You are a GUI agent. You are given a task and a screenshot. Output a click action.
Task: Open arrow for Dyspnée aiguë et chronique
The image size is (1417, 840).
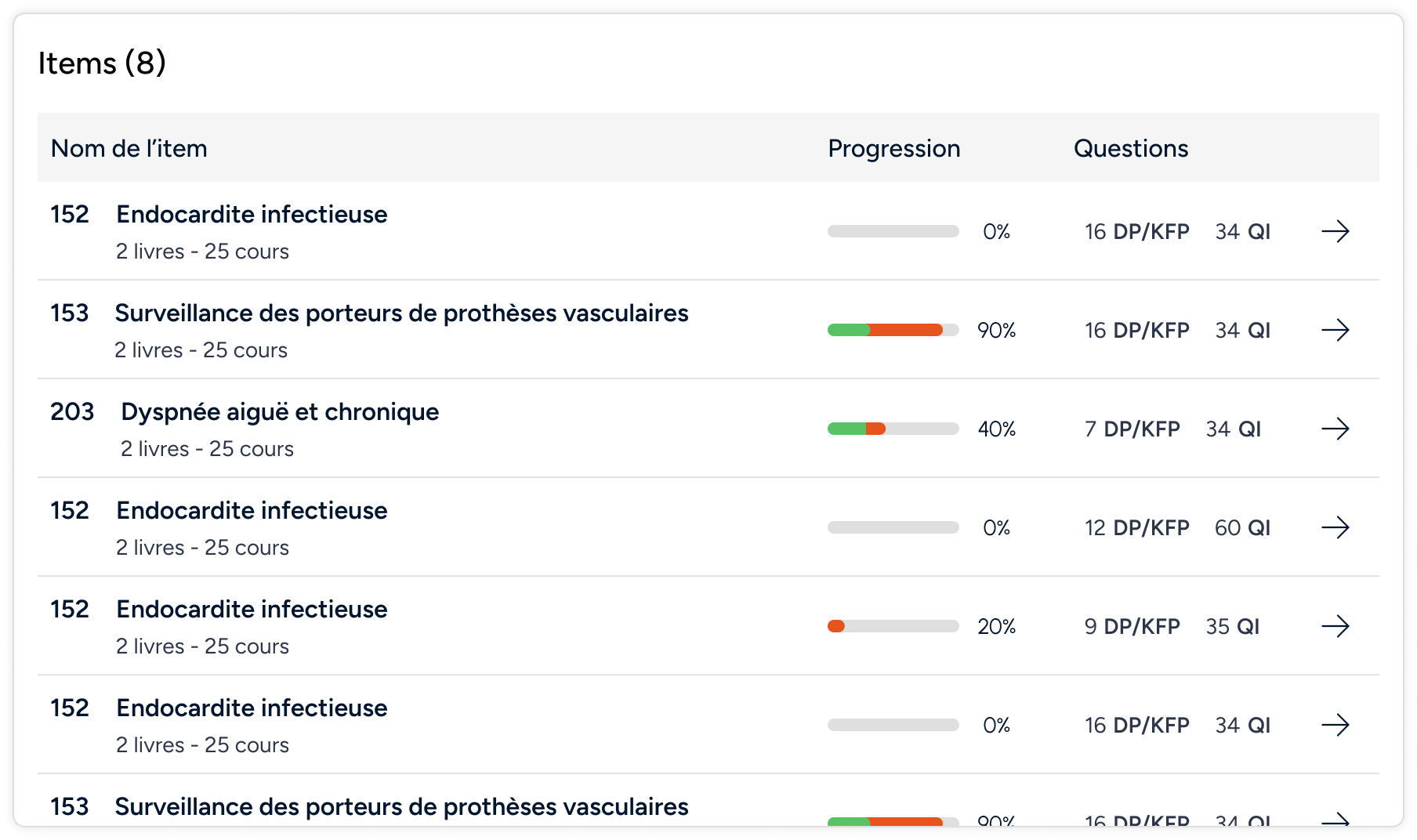point(1335,429)
